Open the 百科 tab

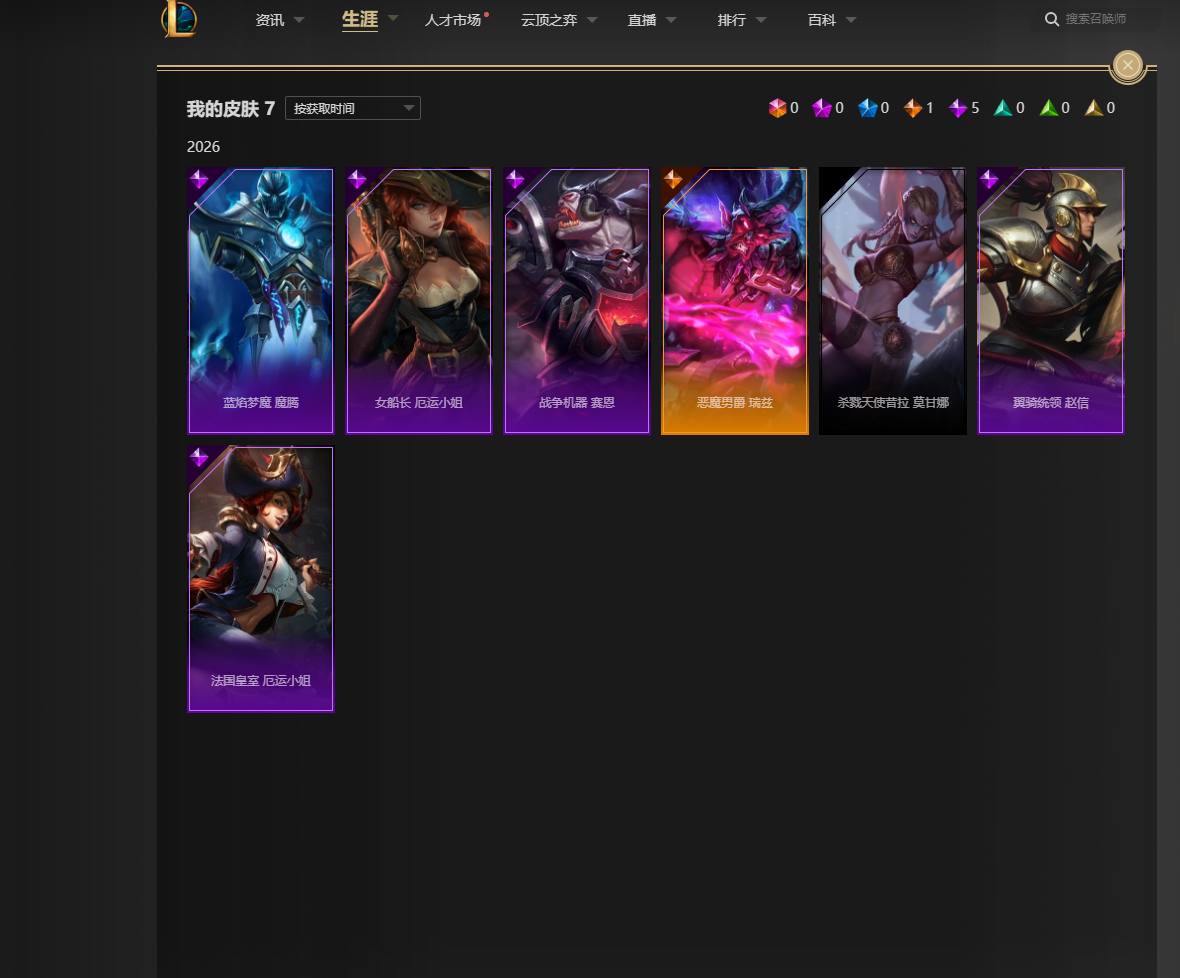tap(822, 20)
